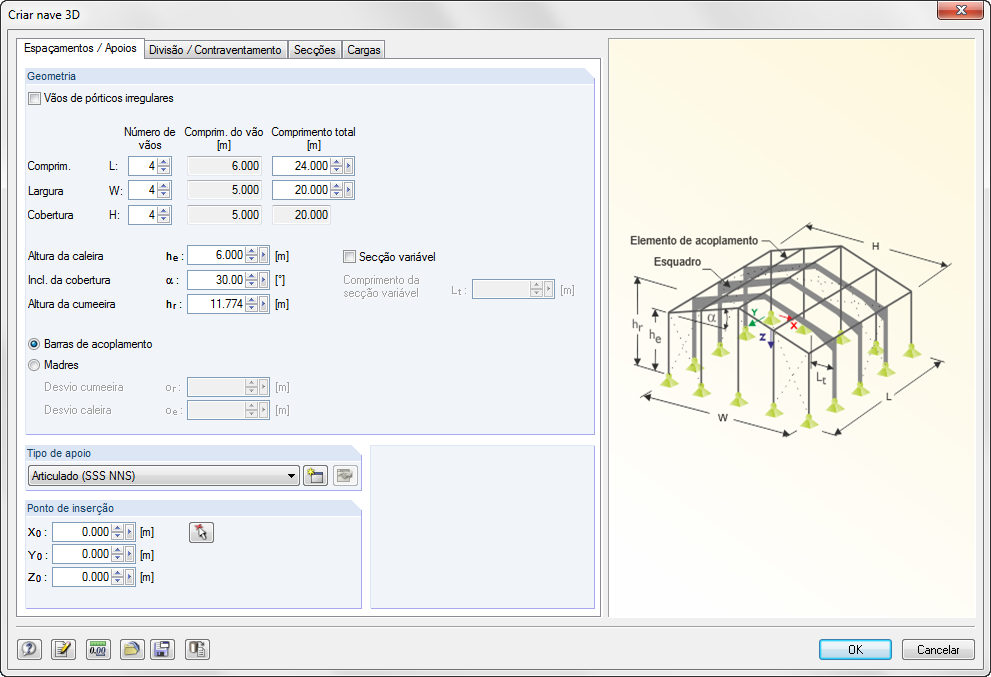Confirm the dialog with OK
The image size is (991, 677).
855,650
